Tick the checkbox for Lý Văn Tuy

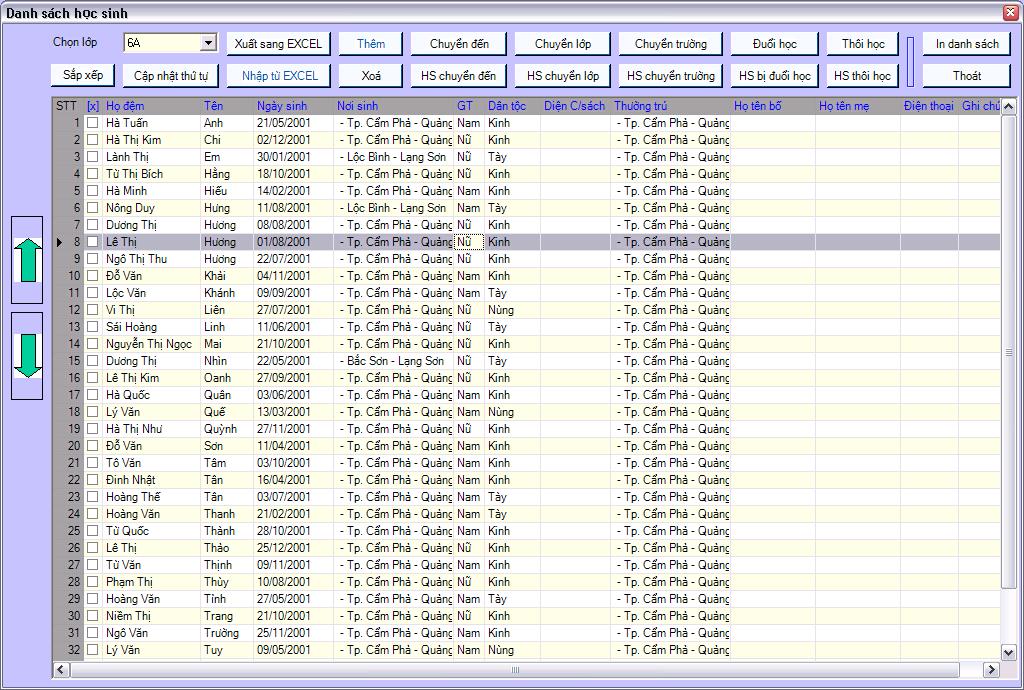pyautogui.click(x=93, y=650)
